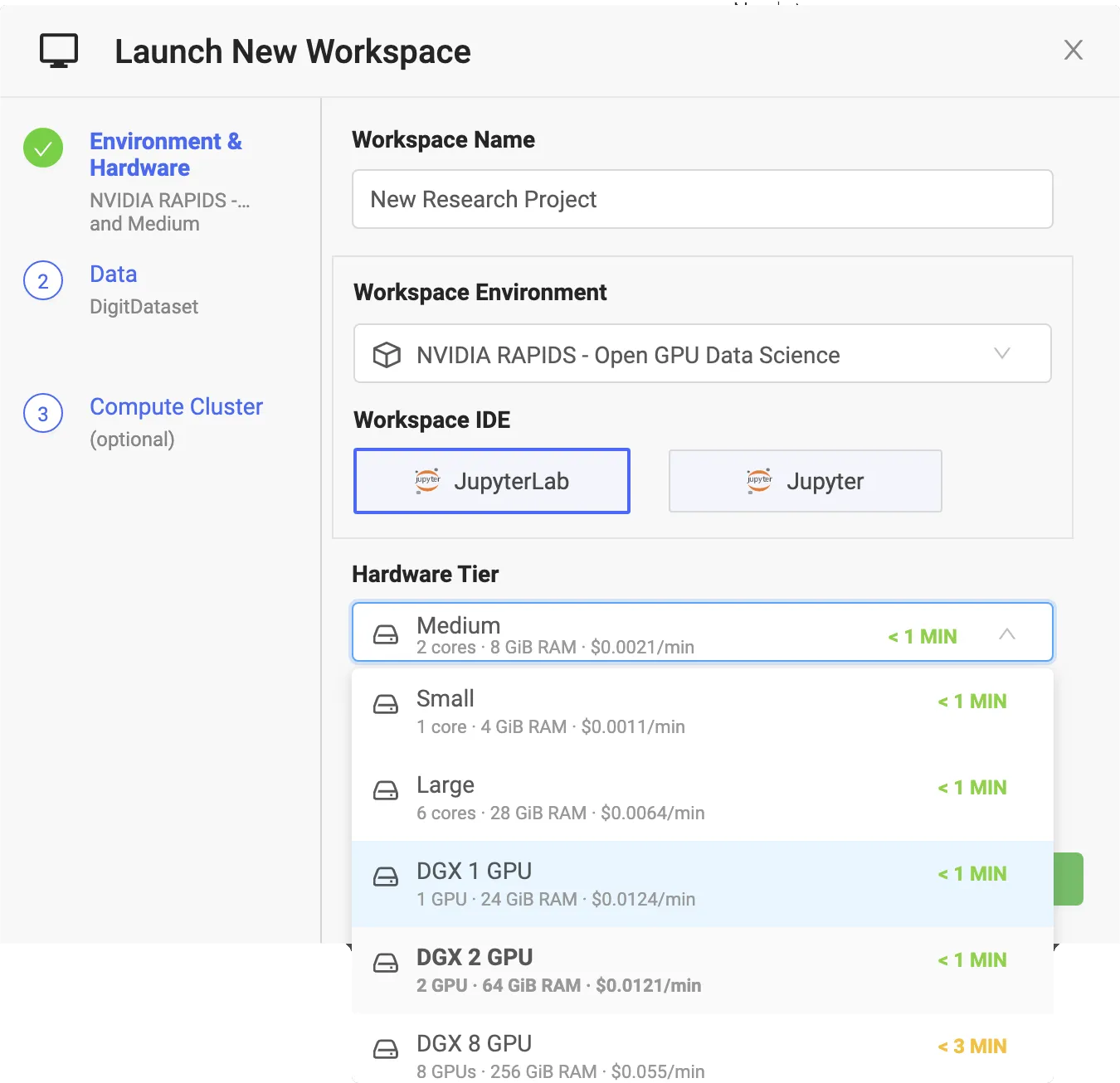The image size is (1120, 1083).
Task: Click the 'Workspace IDE' heading
Action: (x=432, y=420)
